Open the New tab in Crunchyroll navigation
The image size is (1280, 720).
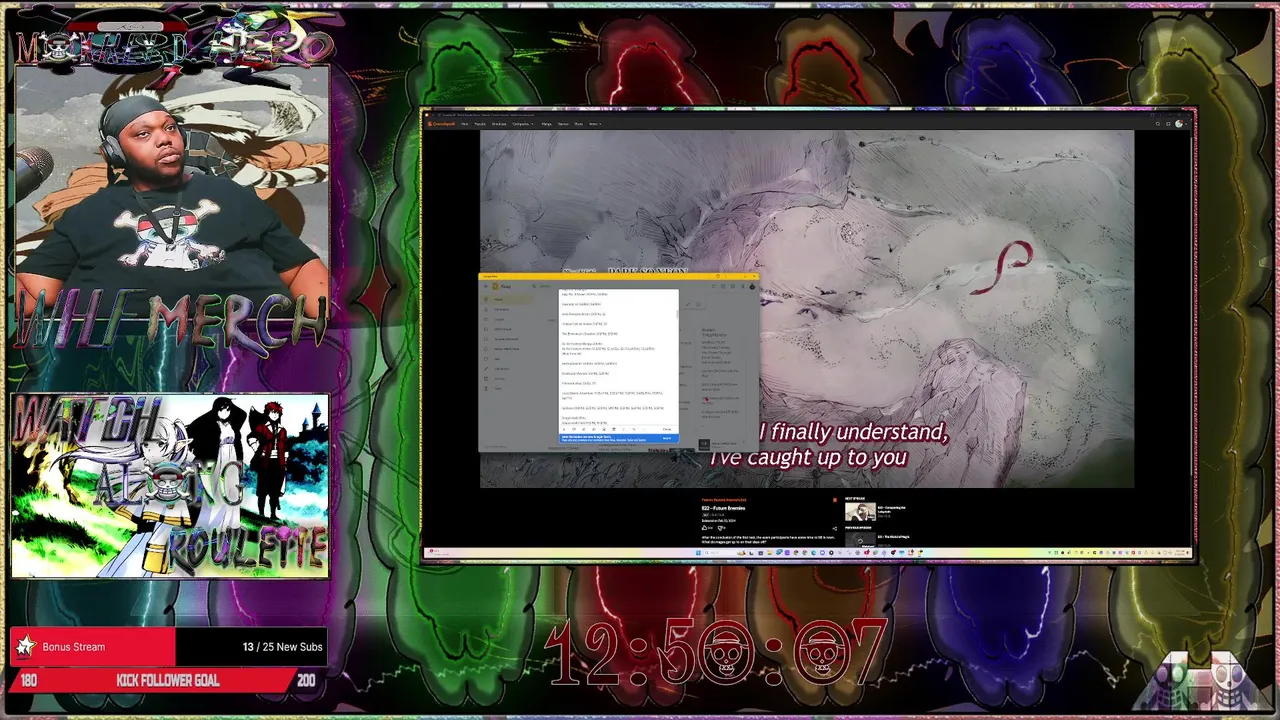464,124
